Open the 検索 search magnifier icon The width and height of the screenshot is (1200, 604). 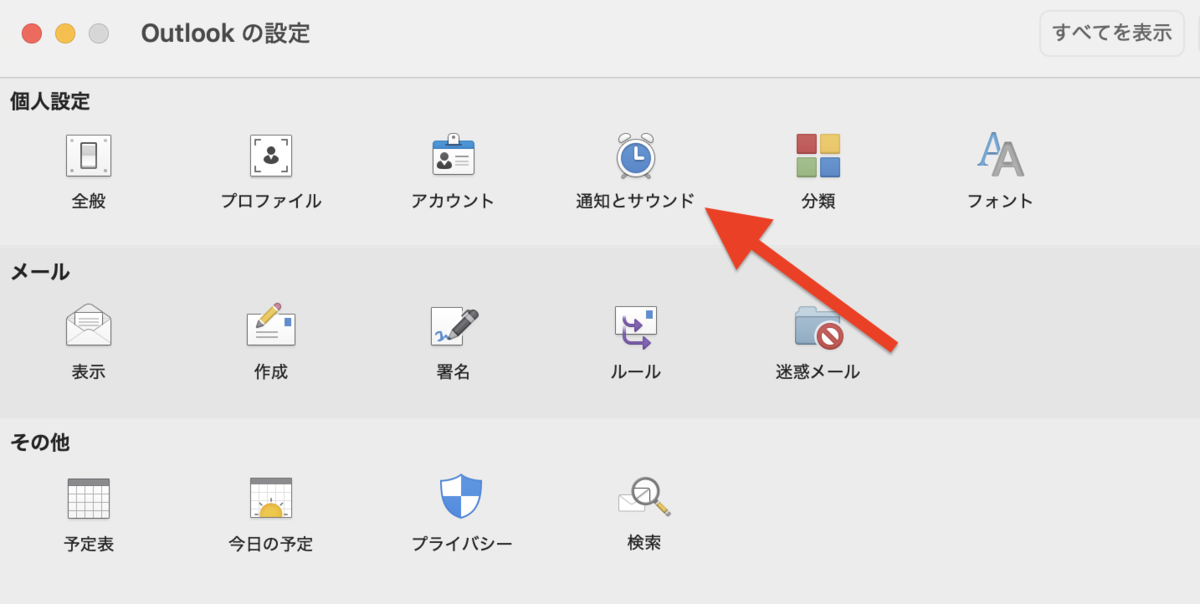pyautogui.click(x=644, y=496)
